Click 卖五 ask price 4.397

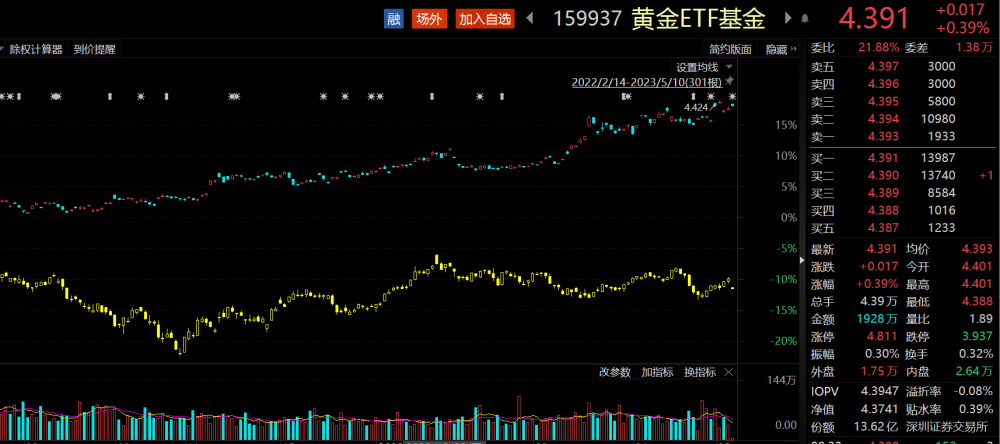(x=883, y=67)
